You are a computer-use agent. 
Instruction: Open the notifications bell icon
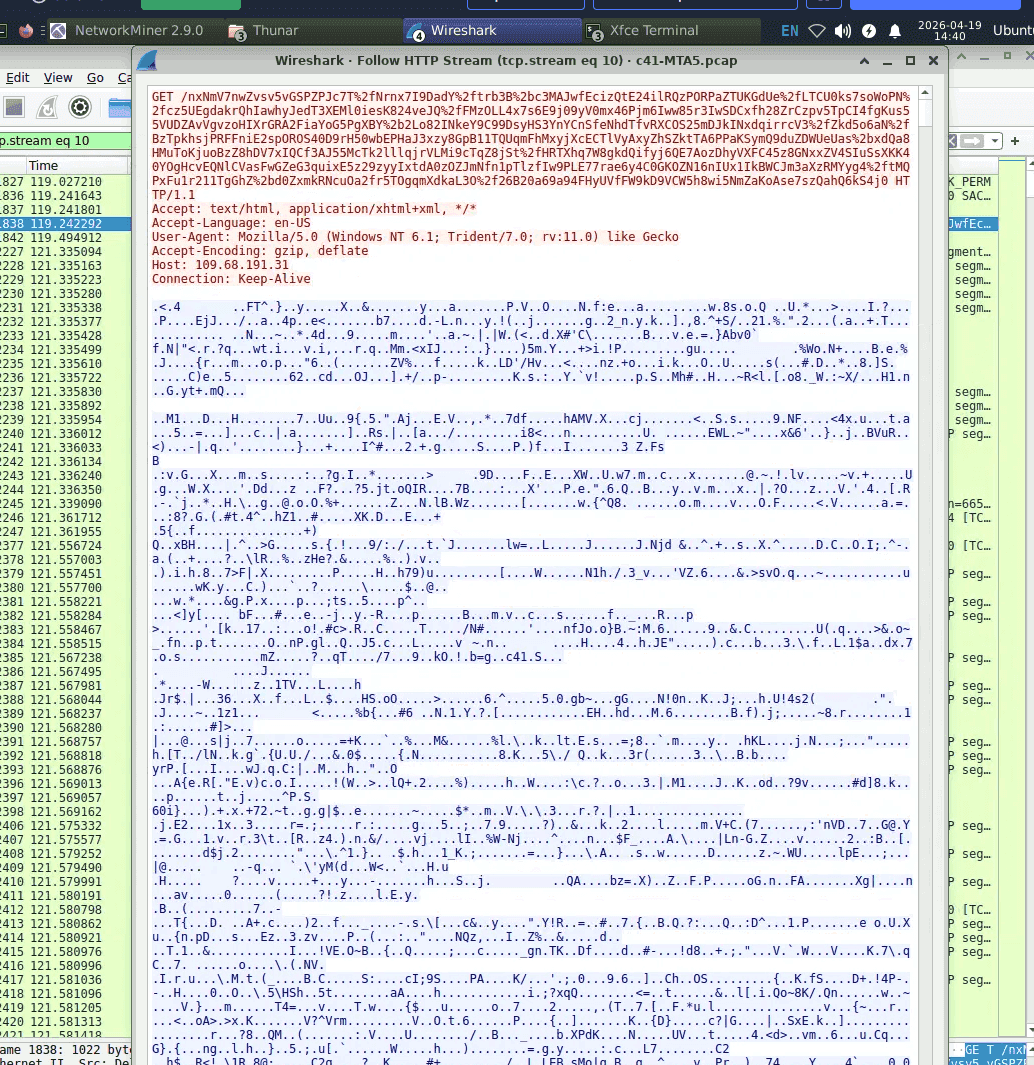click(x=895, y=31)
